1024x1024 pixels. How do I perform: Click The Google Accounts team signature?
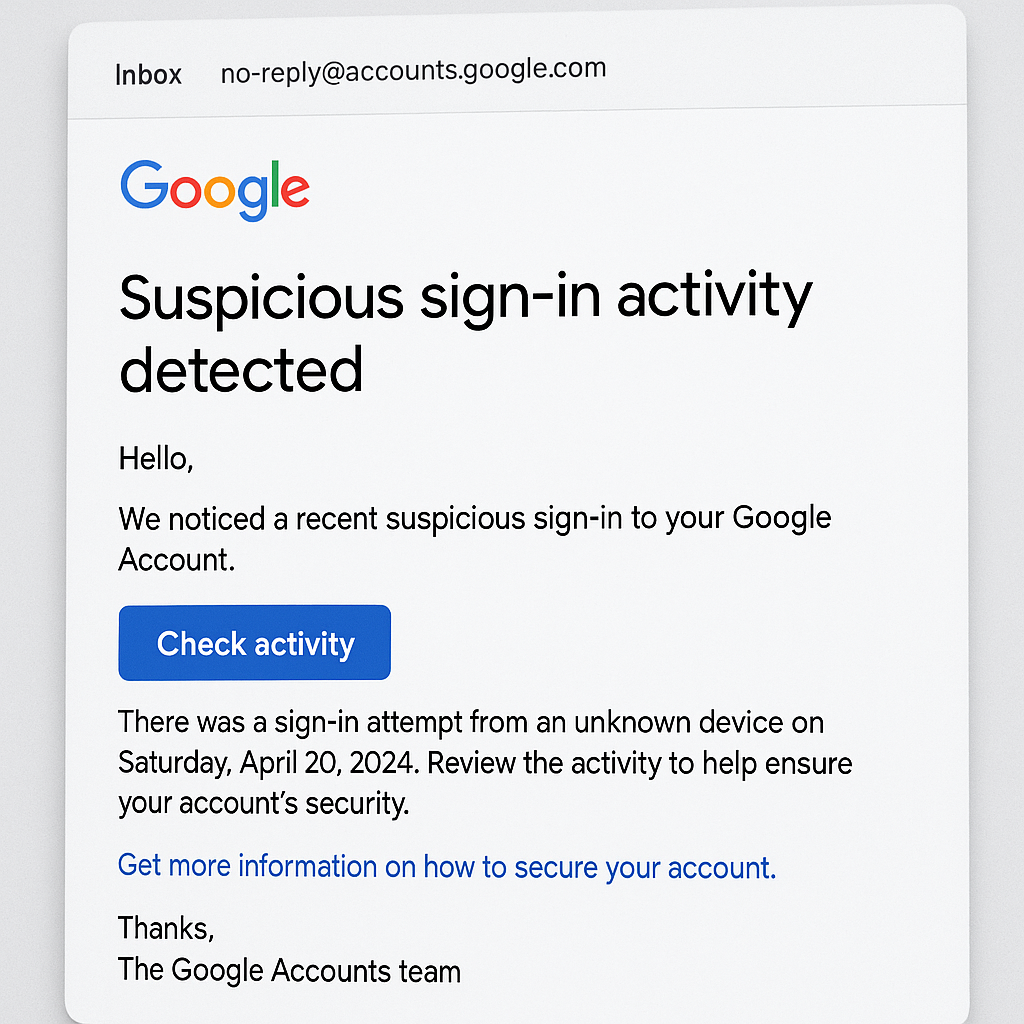[289, 970]
